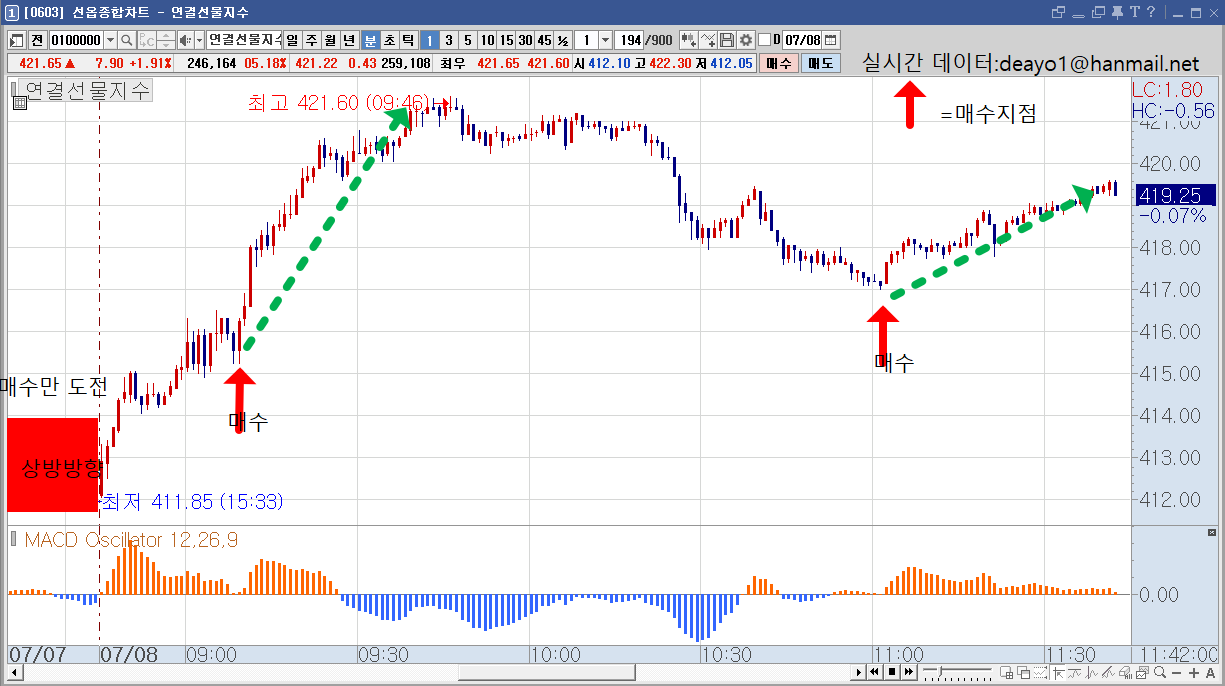Stop chart playback at the bottom

tap(891, 672)
